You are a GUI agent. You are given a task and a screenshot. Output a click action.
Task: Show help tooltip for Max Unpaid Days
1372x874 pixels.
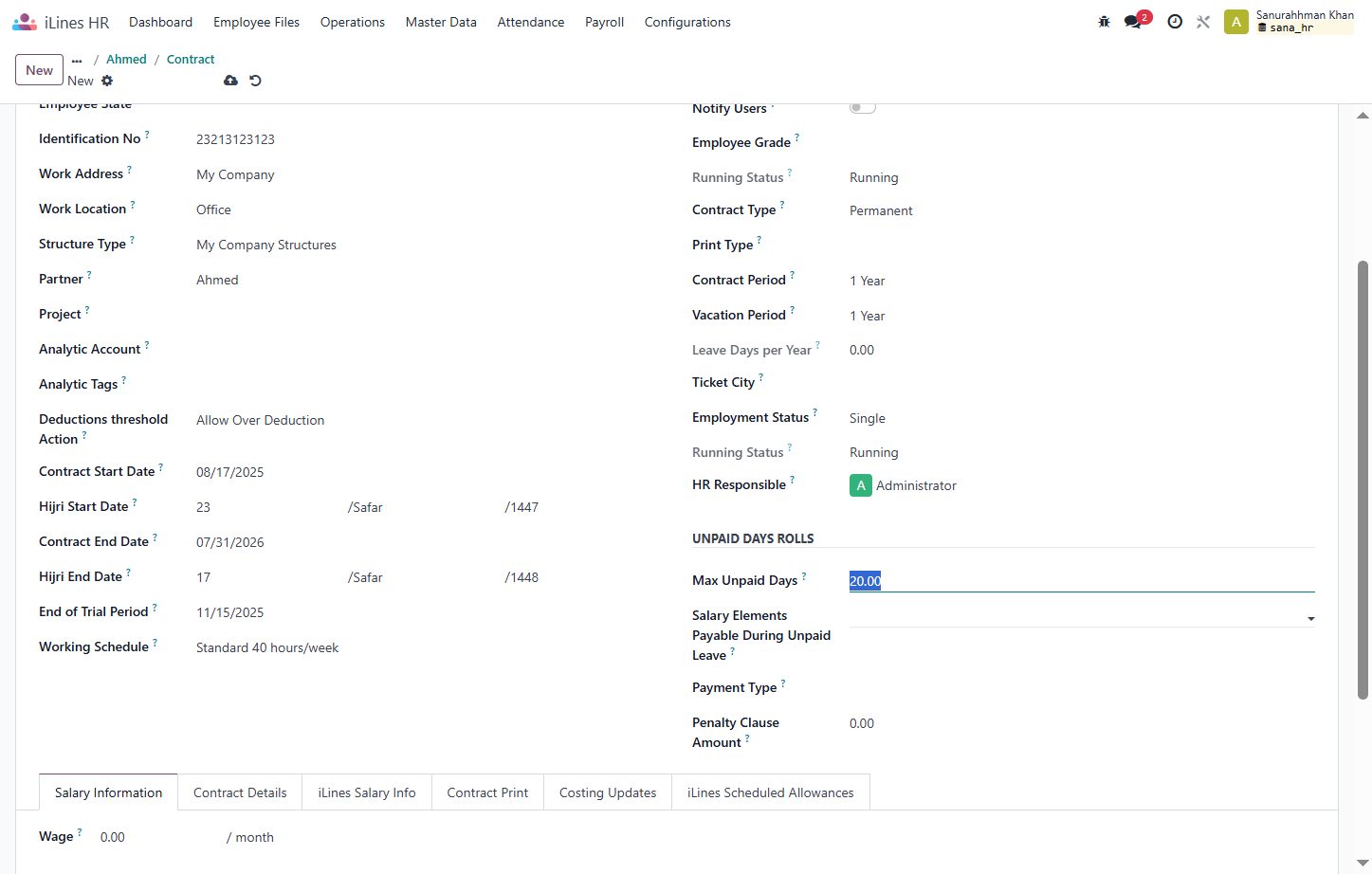pyautogui.click(x=804, y=575)
